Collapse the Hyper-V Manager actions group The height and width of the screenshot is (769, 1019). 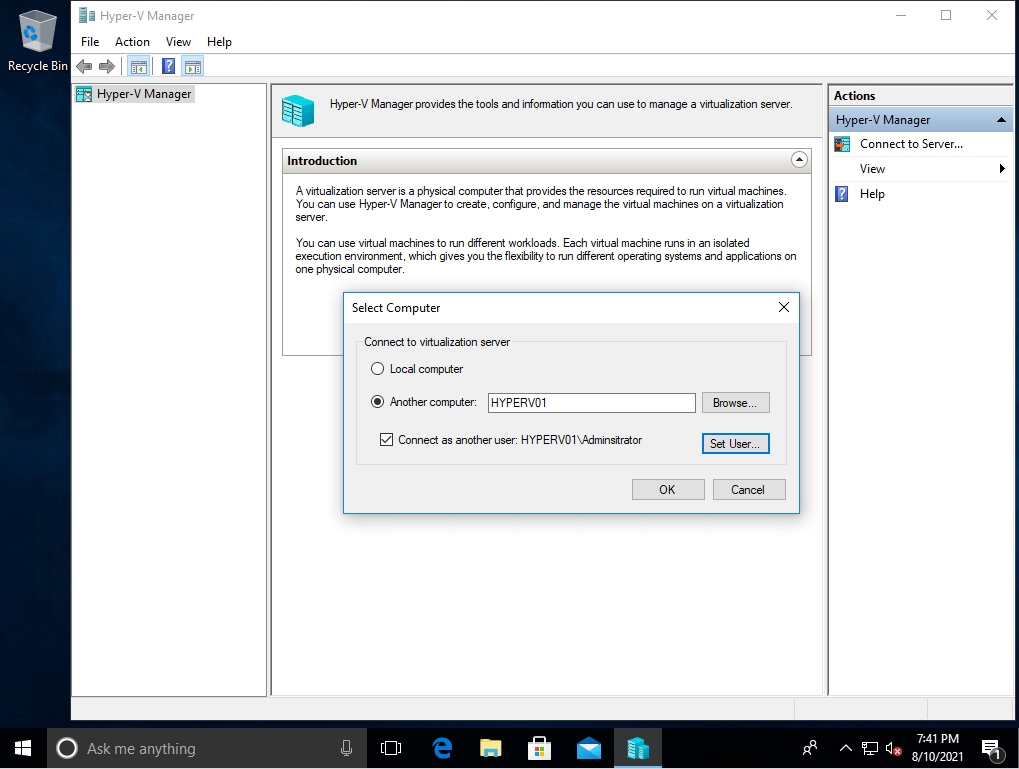[1001, 120]
